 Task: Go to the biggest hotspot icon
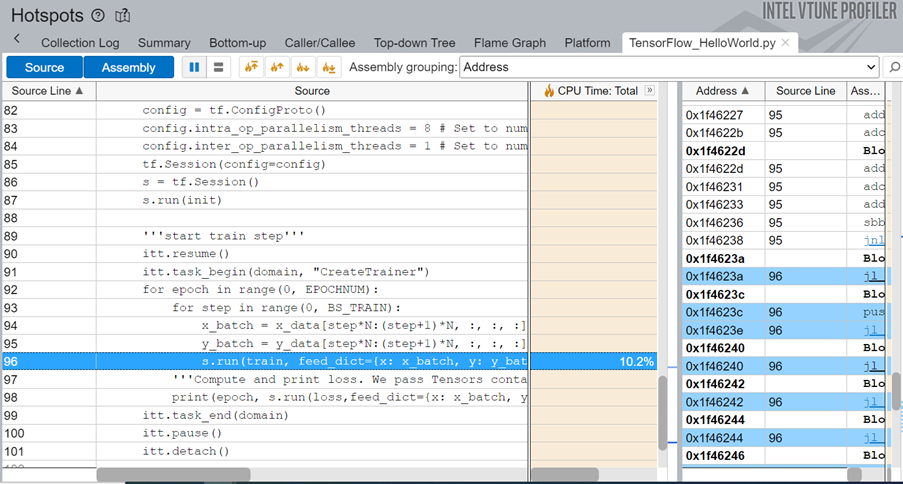pos(251,67)
